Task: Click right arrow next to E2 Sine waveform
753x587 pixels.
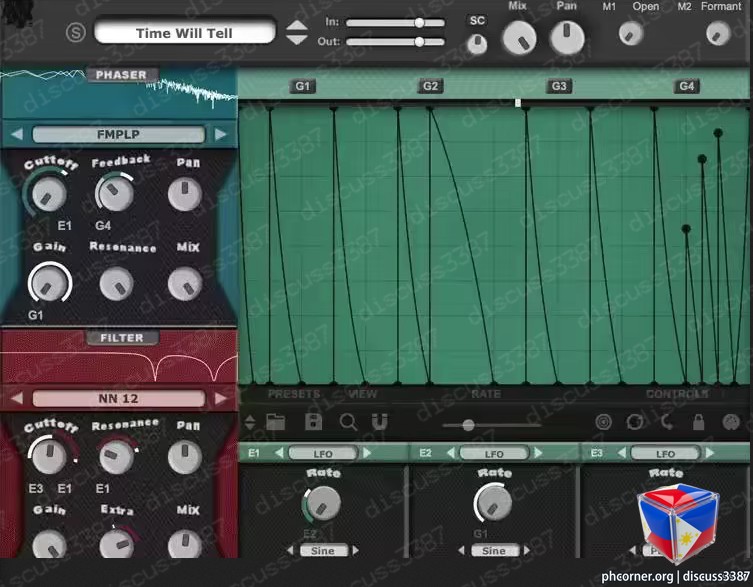Action: 526,550
